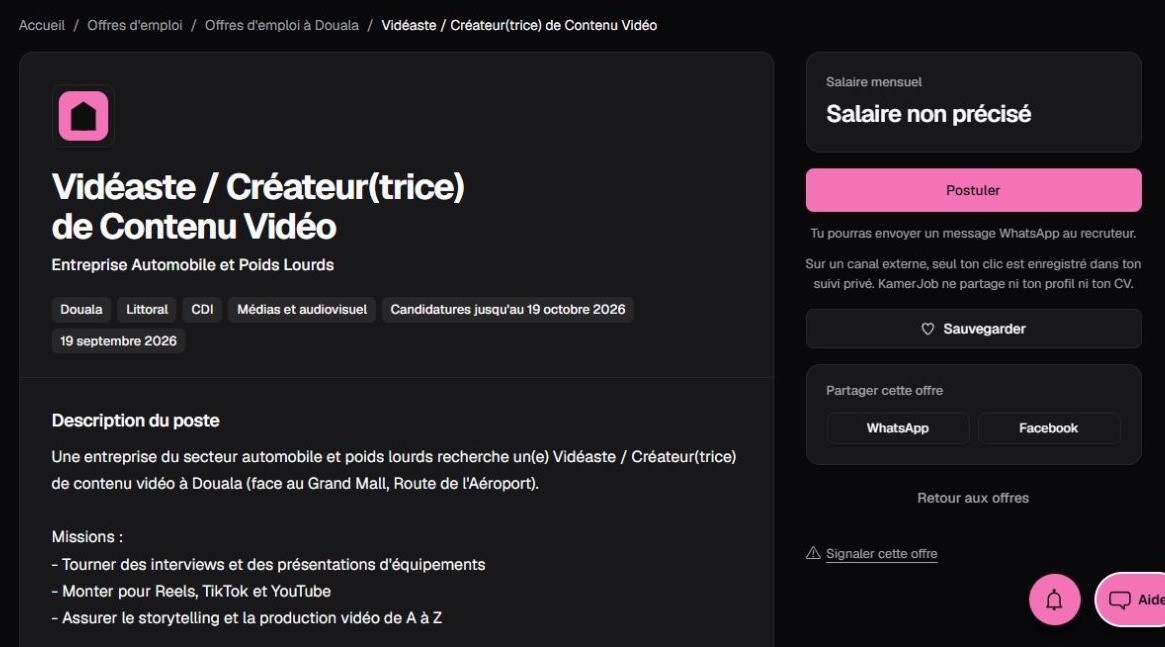
Task: Click line Monter pour Reels, TikTok et YouTube
Action: [191, 592]
